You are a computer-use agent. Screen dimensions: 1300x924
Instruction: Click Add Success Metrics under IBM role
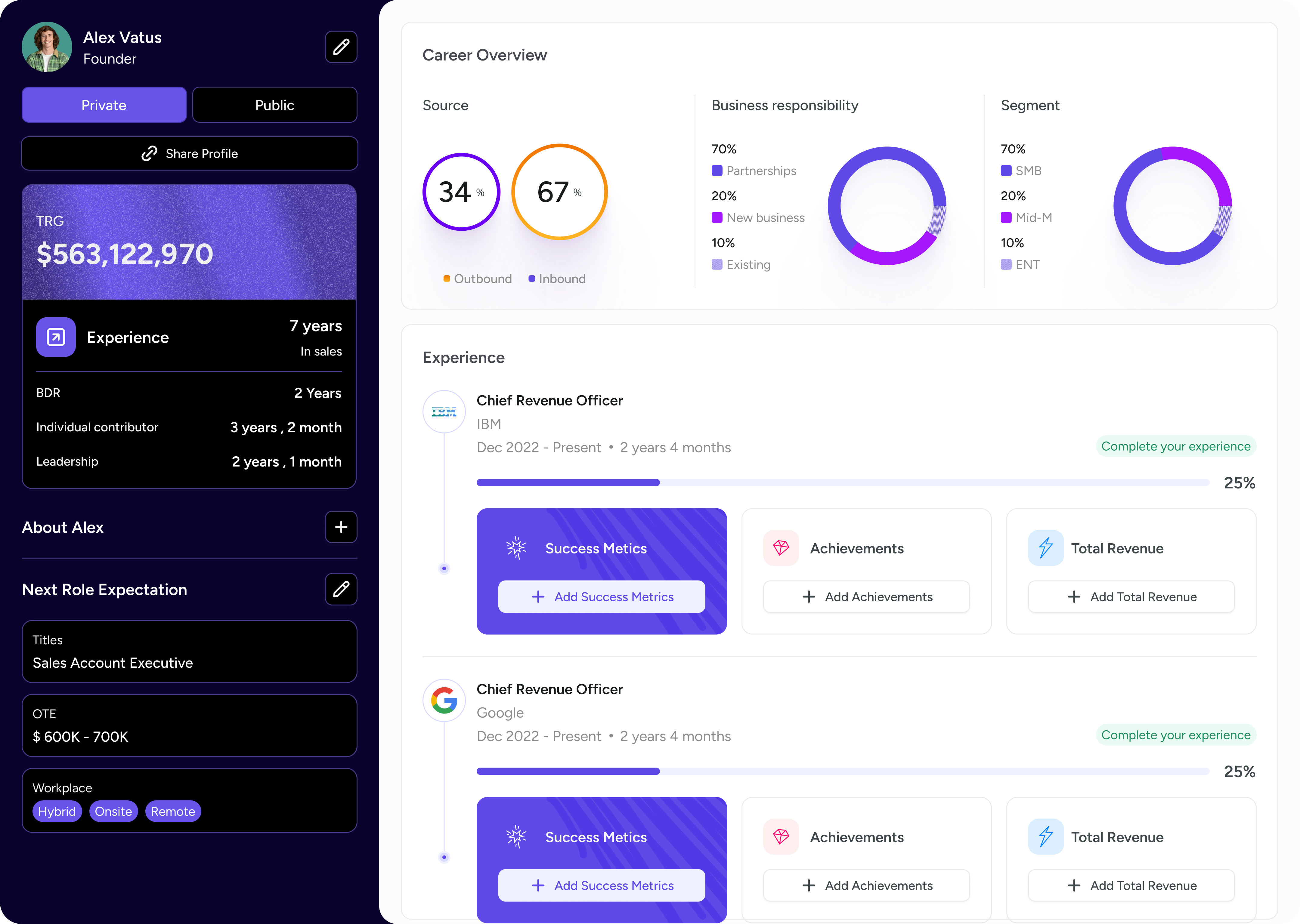602,596
